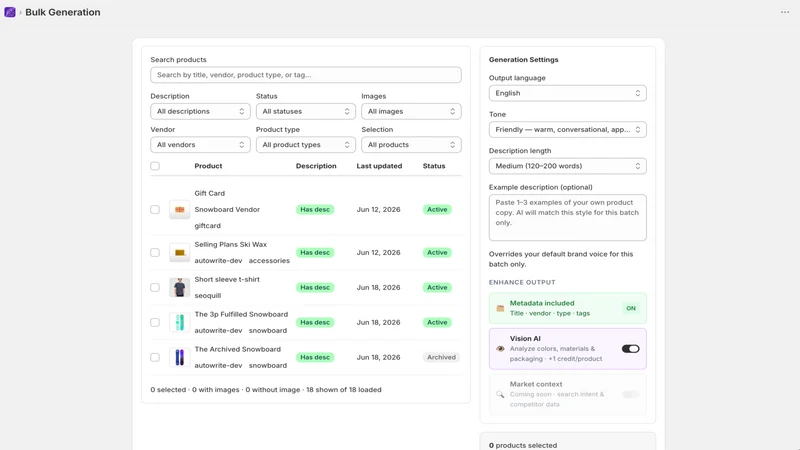Focus the Search products input field
Image resolution: width=800 pixels, height=450 pixels.
click(x=306, y=74)
